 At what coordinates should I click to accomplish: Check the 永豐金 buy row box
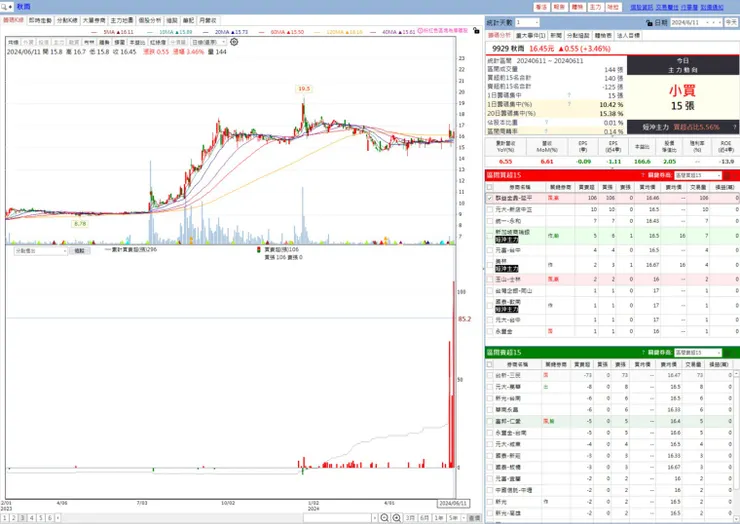click(490, 331)
